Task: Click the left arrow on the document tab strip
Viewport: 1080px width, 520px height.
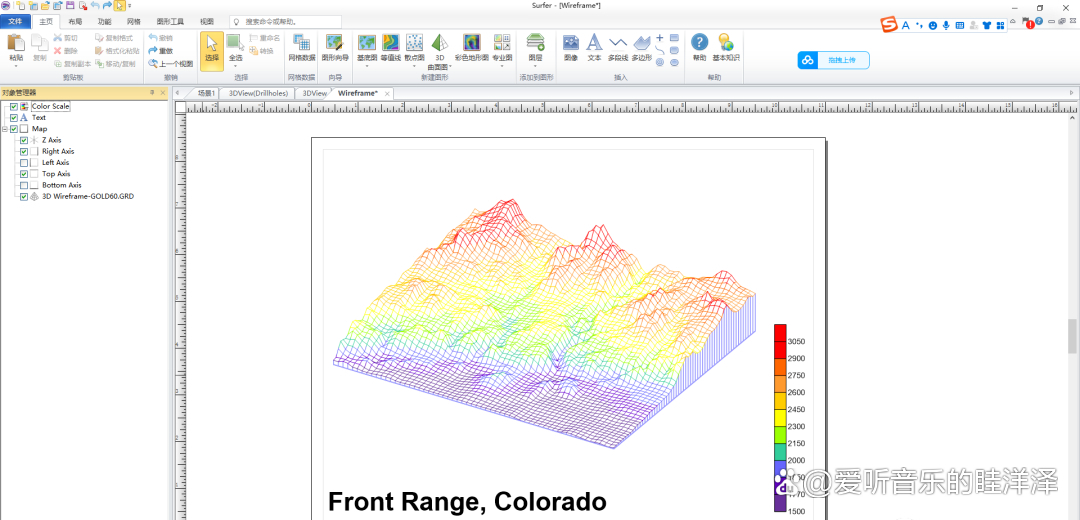Action: pyautogui.click(x=178, y=93)
